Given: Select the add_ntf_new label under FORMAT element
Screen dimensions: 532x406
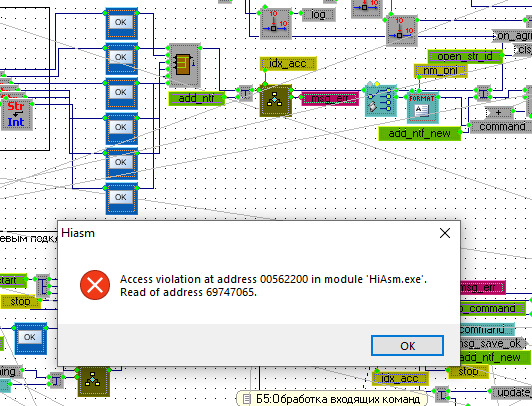Looking at the screenshot, I should 420,133.
